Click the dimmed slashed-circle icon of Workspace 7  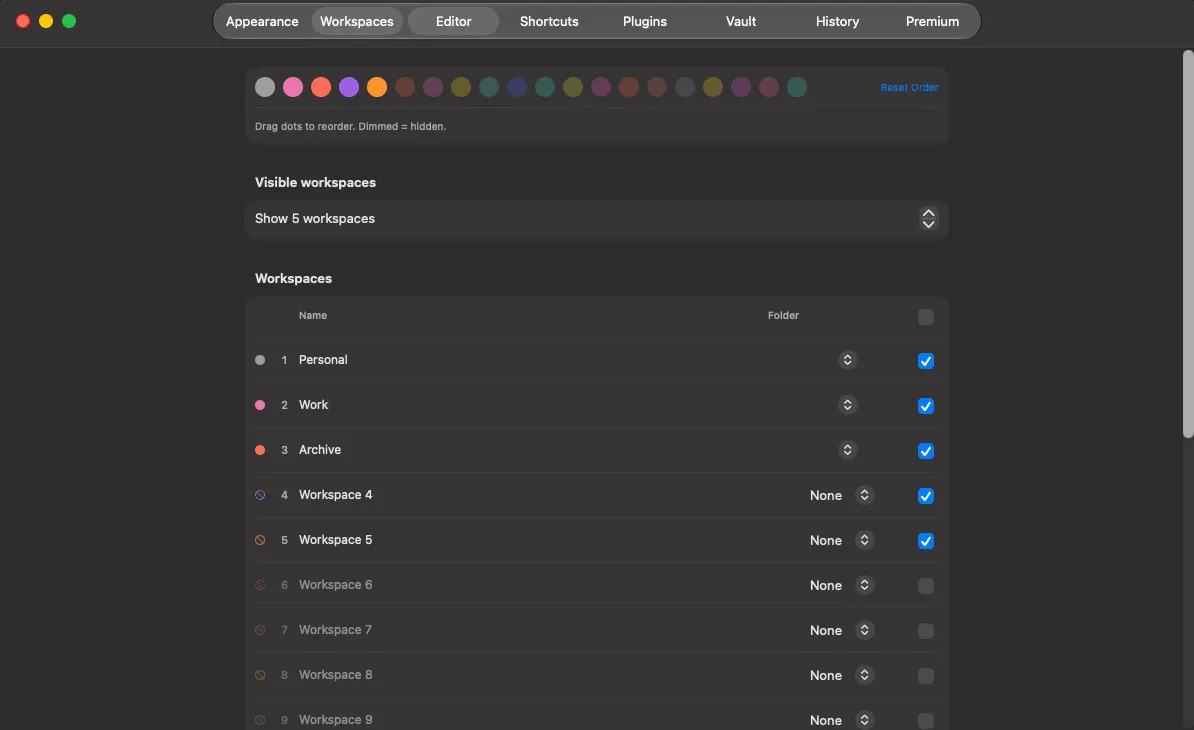(x=260, y=630)
